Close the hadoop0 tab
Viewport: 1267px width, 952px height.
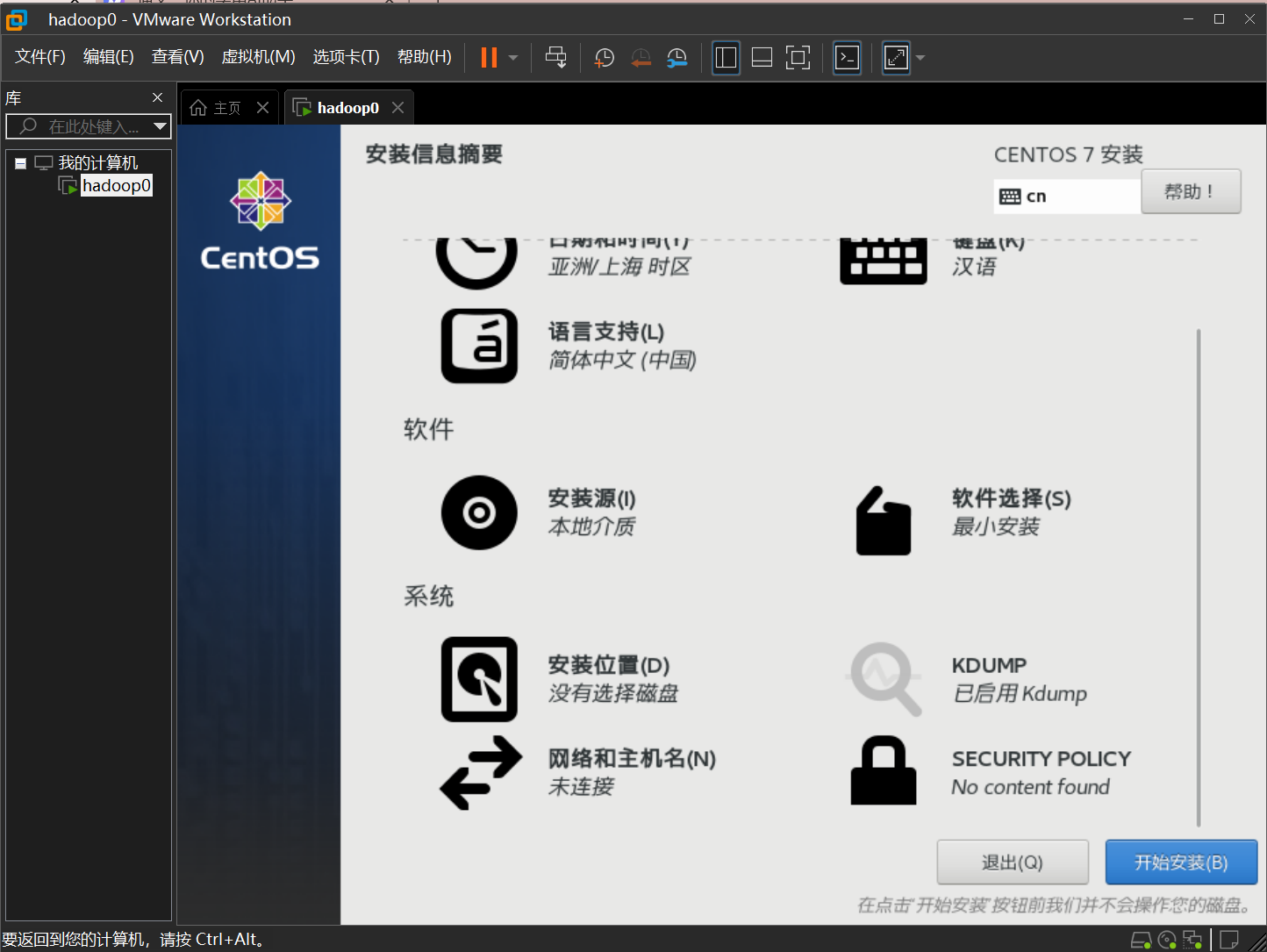(x=397, y=107)
